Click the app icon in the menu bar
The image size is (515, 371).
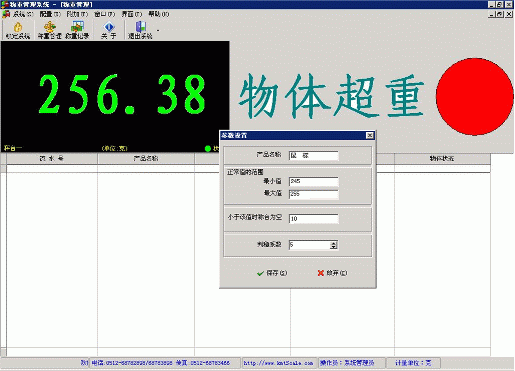pos(6,14)
